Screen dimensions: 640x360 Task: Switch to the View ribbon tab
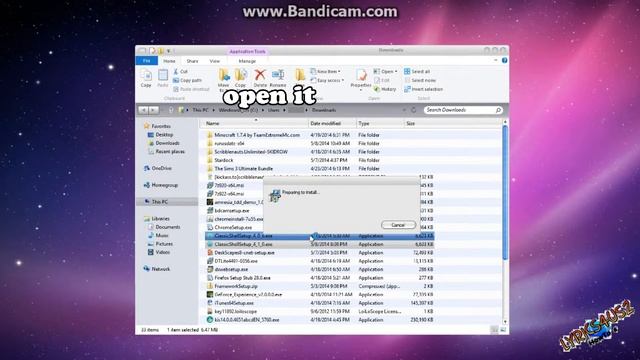215,61
